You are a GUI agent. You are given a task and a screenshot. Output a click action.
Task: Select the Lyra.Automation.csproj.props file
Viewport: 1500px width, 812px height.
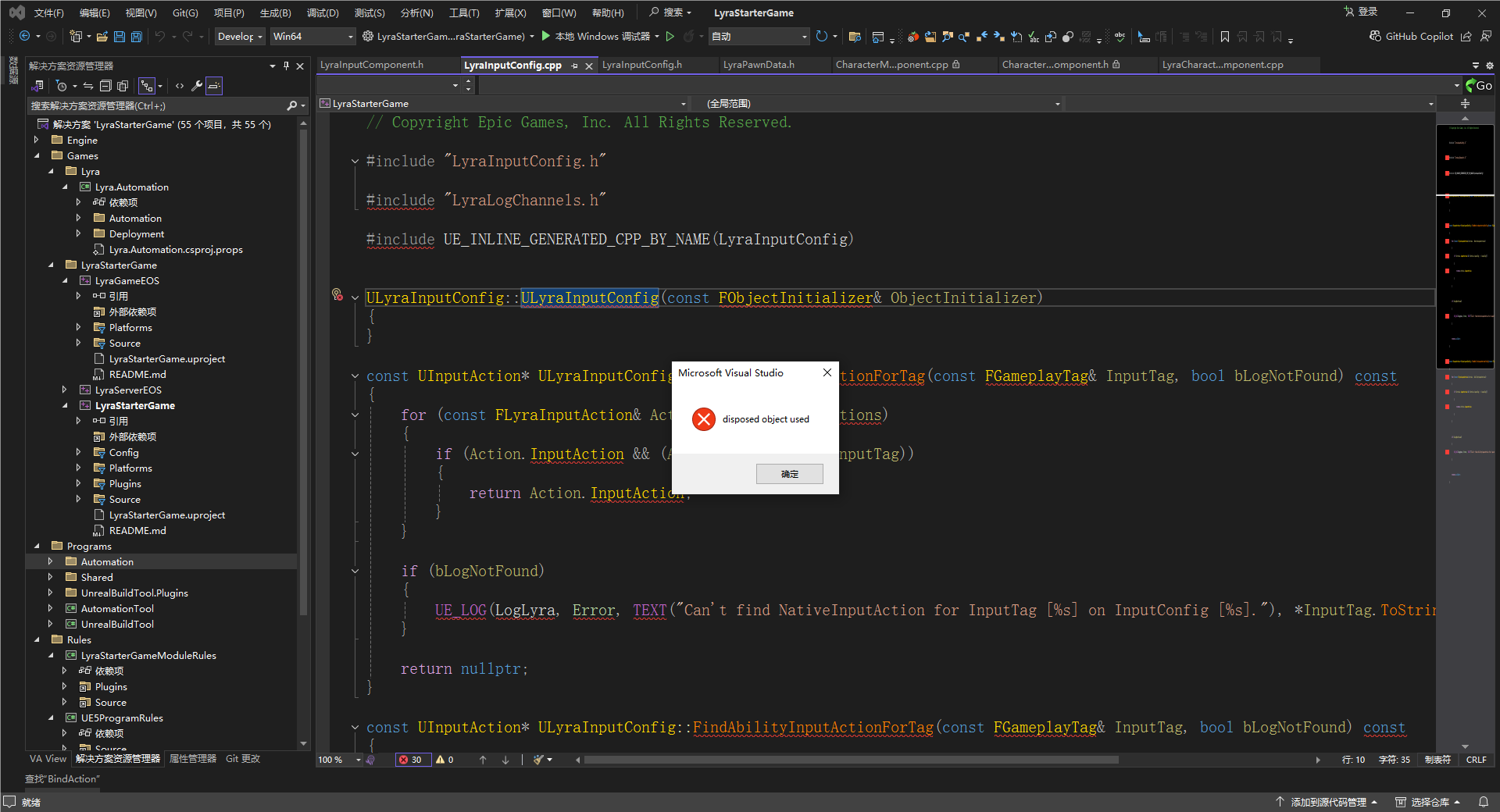(176, 249)
